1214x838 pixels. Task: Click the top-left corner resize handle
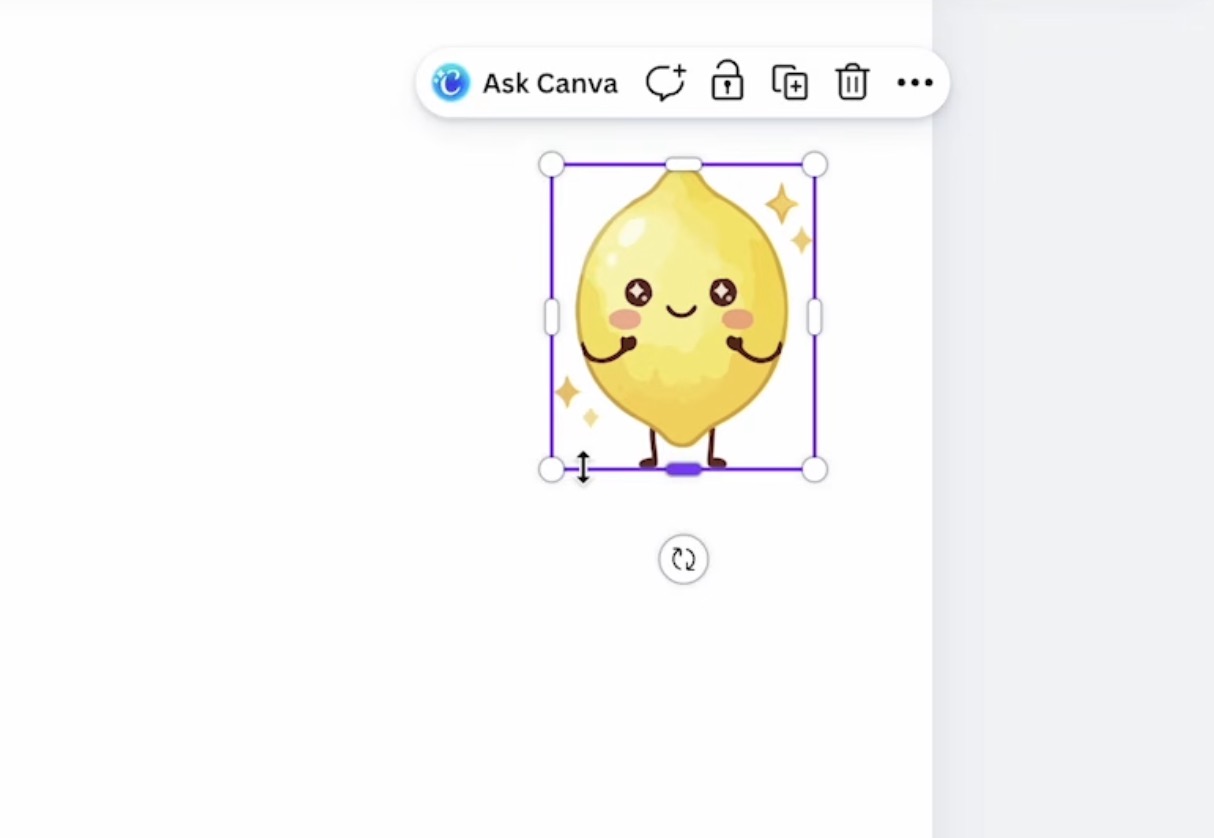point(552,164)
